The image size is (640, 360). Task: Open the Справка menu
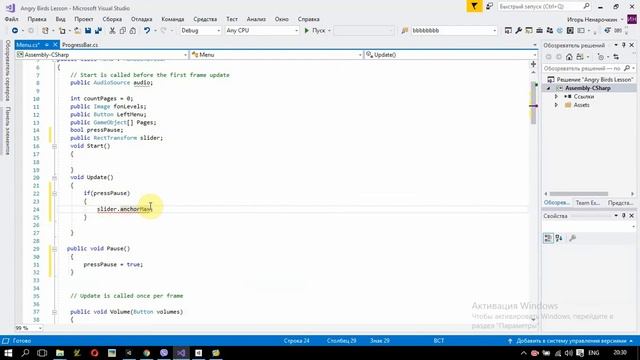click(x=309, y=19)
